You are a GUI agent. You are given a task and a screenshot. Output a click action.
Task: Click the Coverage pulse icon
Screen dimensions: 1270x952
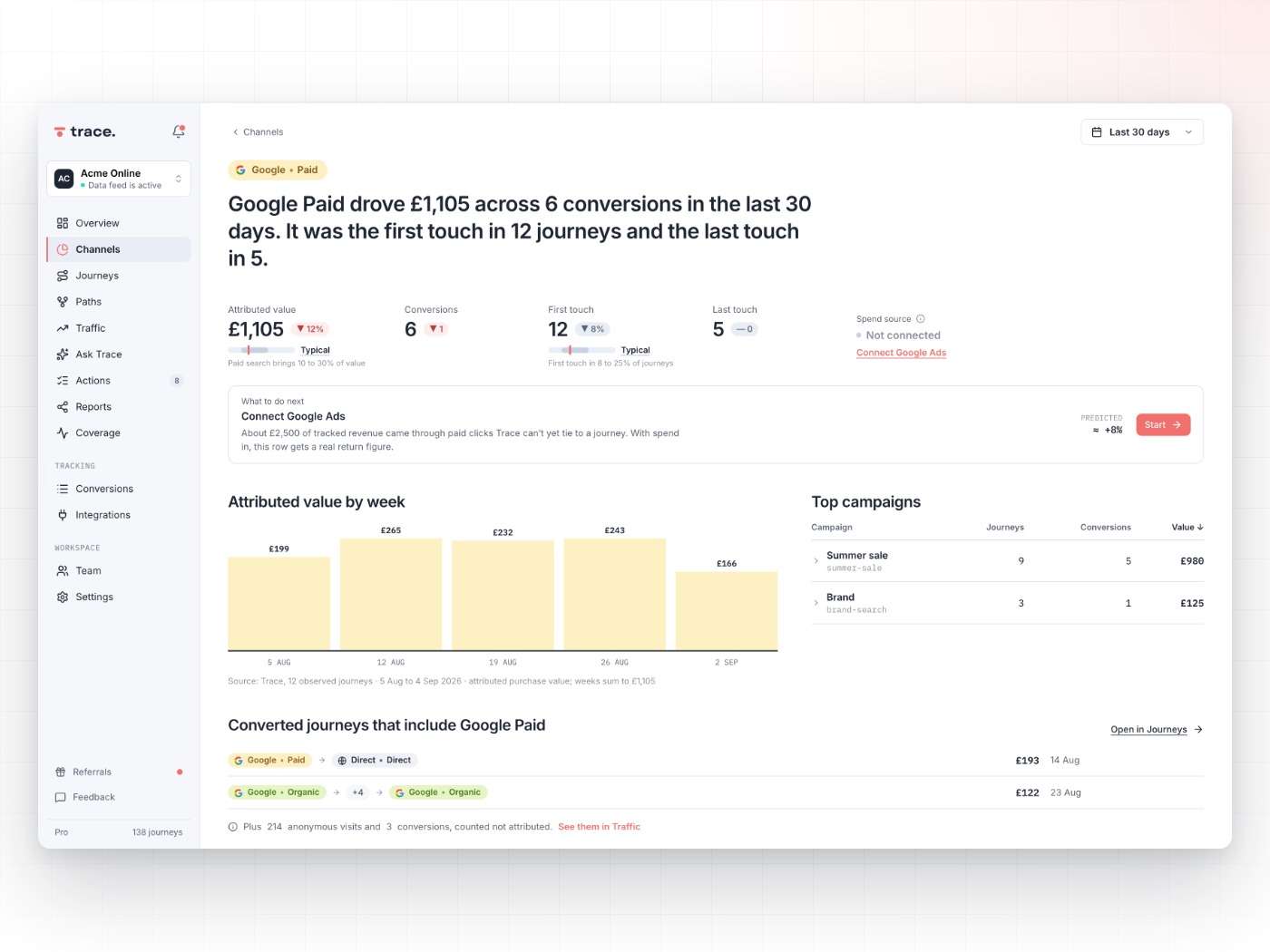(x=63, y=433)
